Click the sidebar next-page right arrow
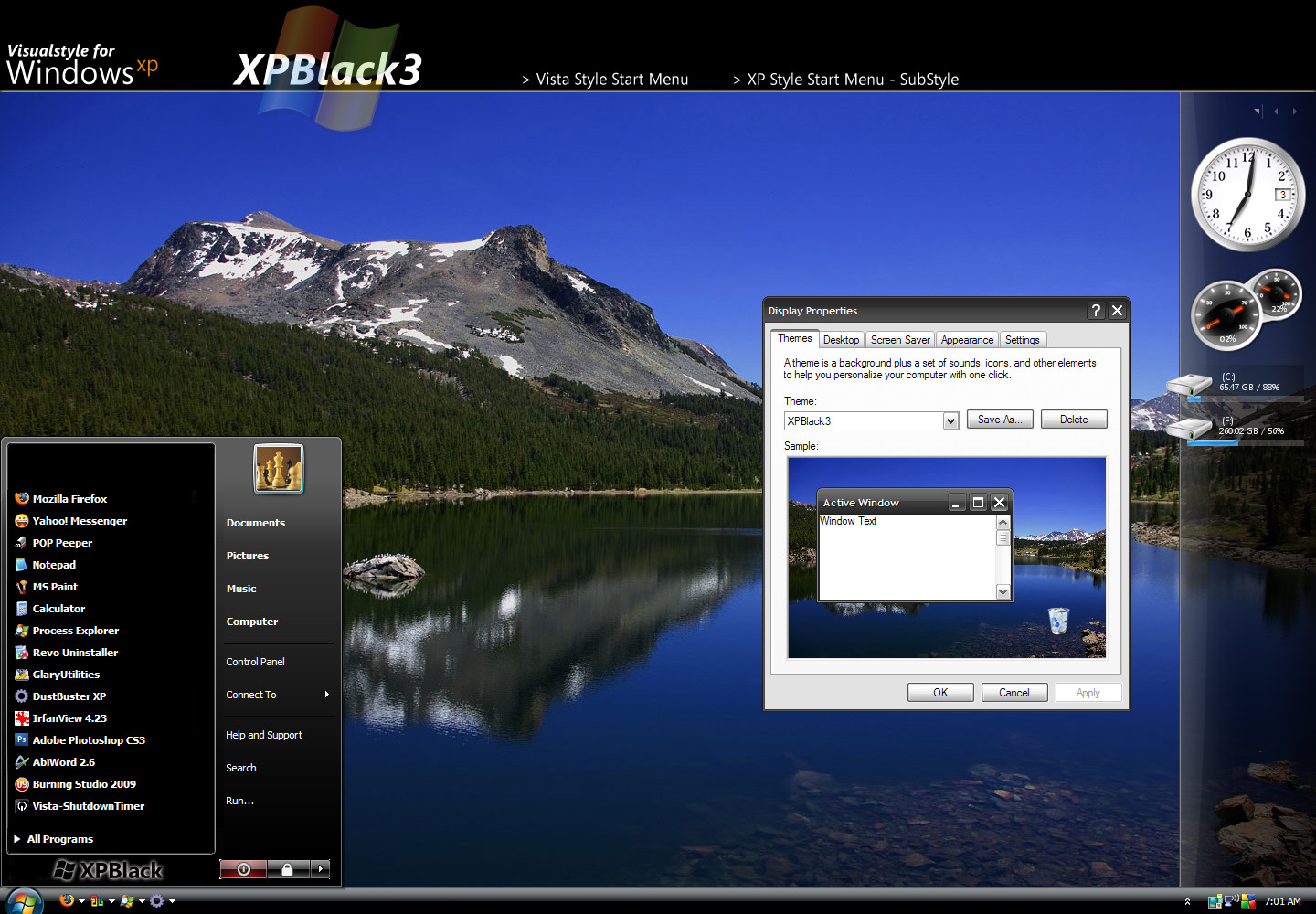 [x=1294, y=112]
